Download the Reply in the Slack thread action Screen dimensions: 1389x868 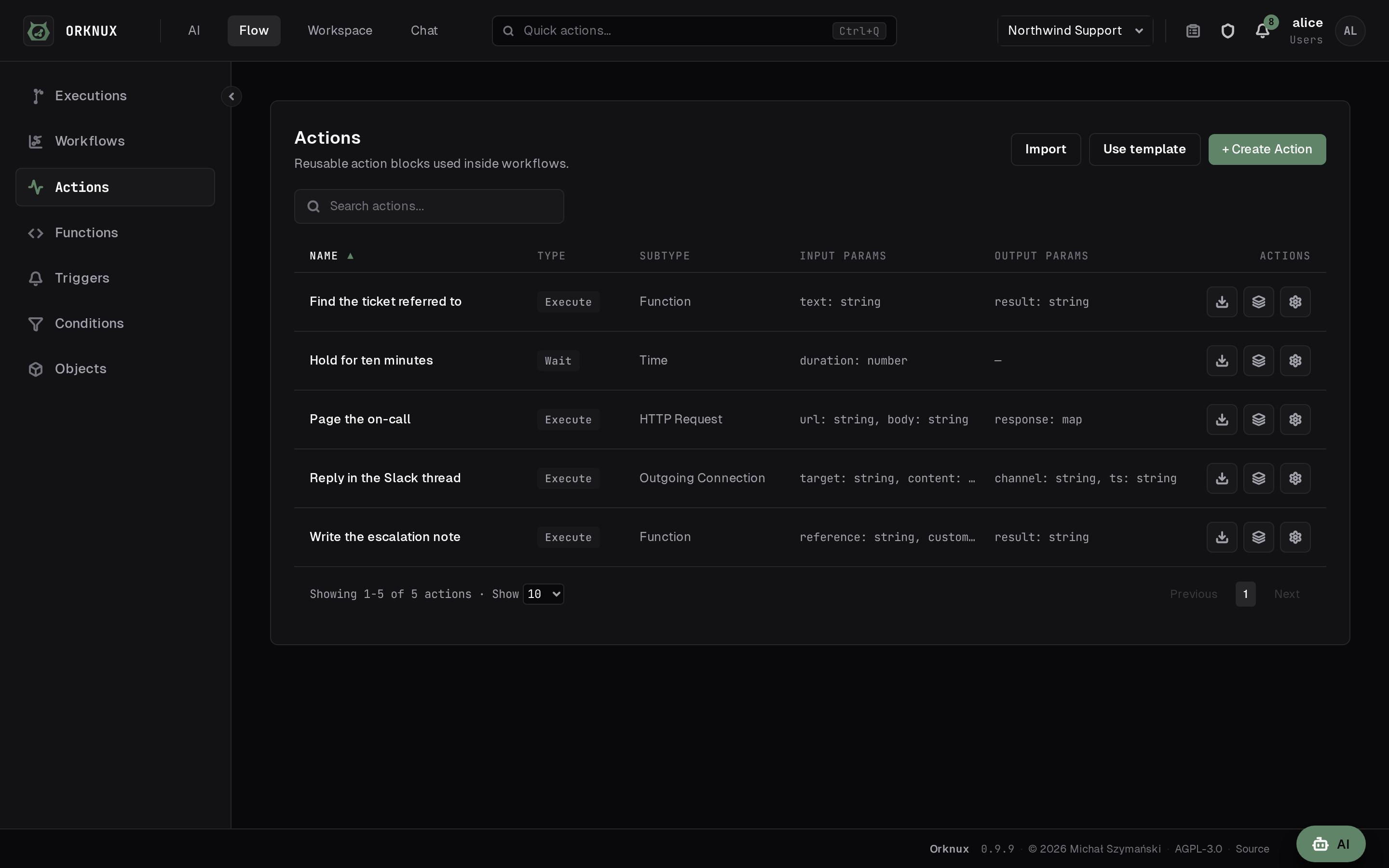(1222, 478)
